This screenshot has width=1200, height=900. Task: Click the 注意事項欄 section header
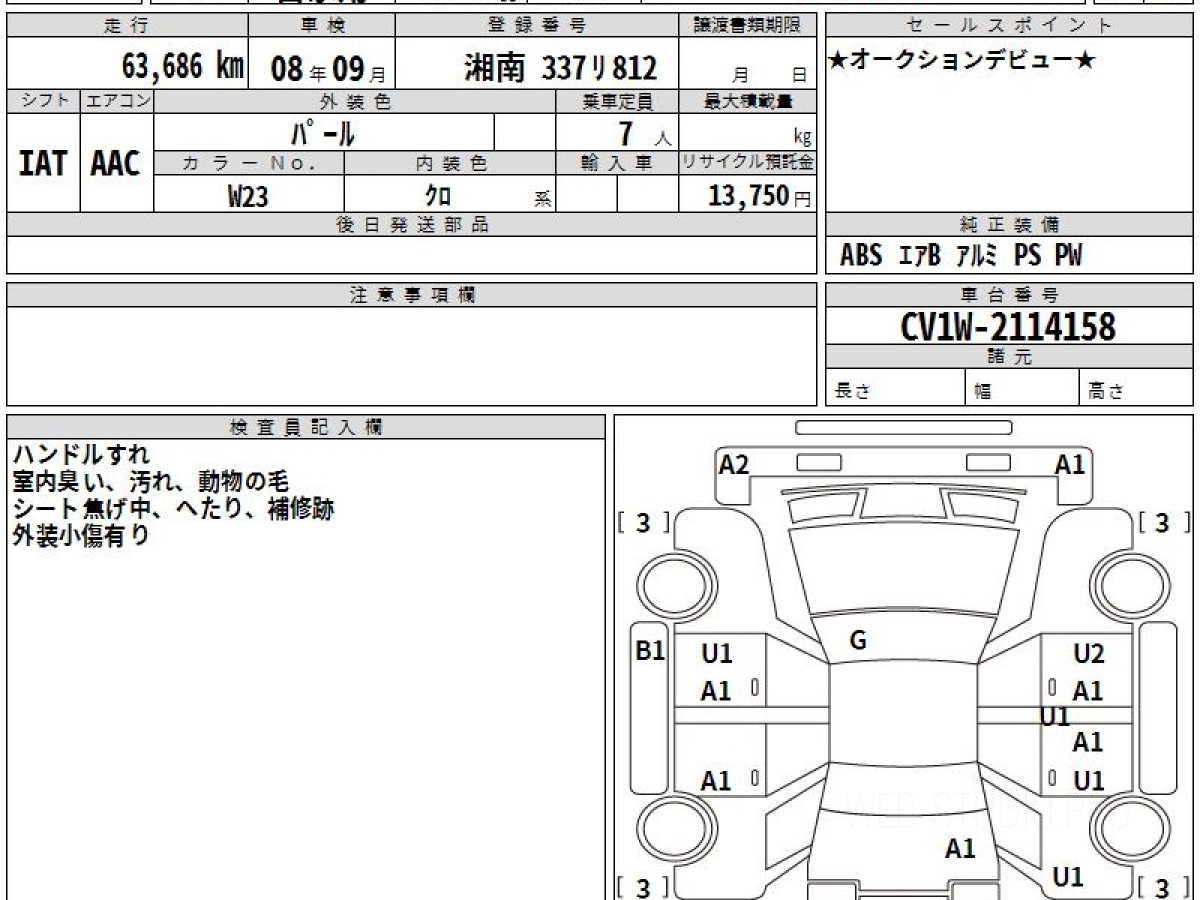pos(412,295)
